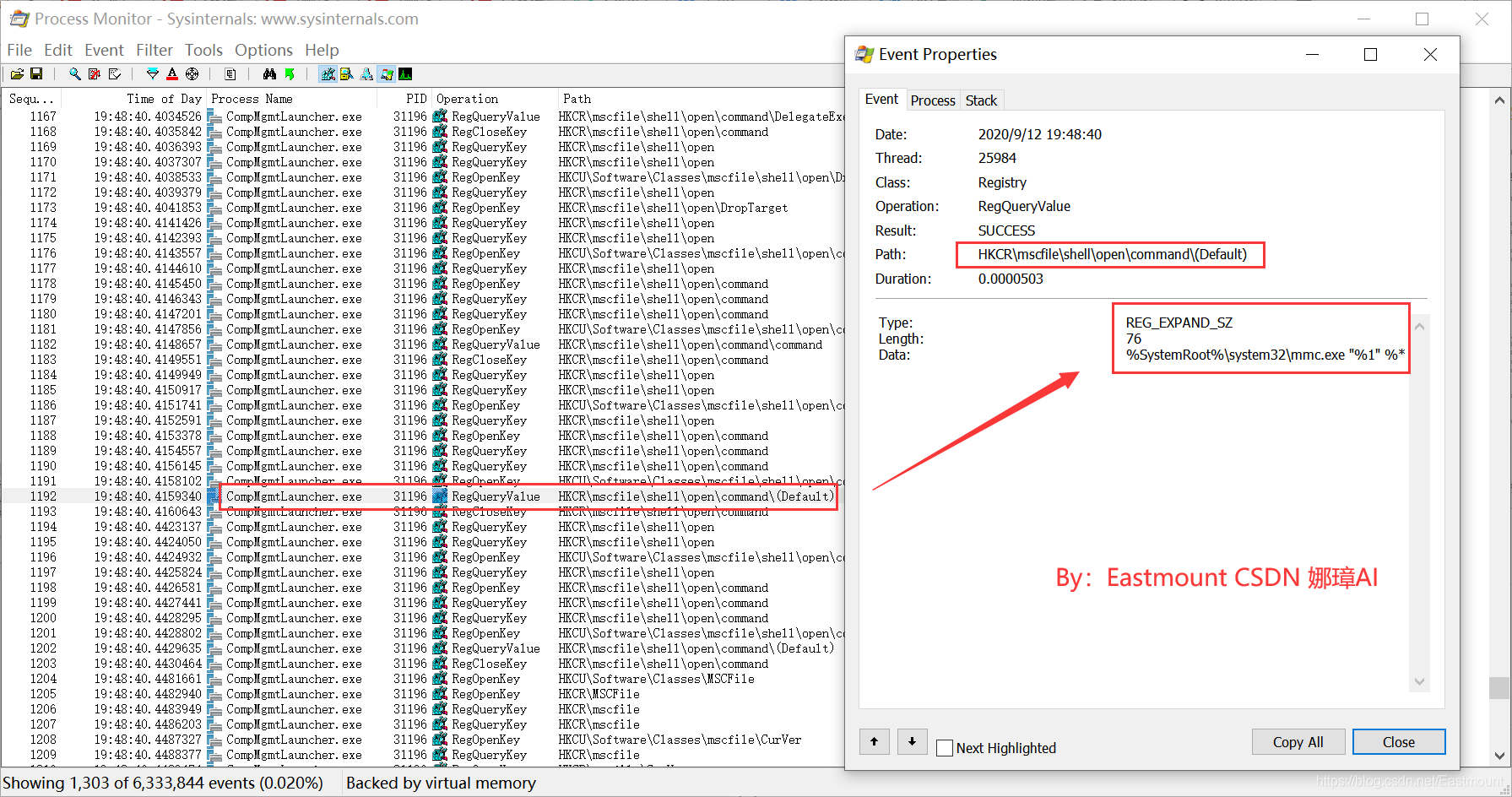Click the main list scrollbar up arrow
Screen dimensions: 1512x797
click(1499, 100)
